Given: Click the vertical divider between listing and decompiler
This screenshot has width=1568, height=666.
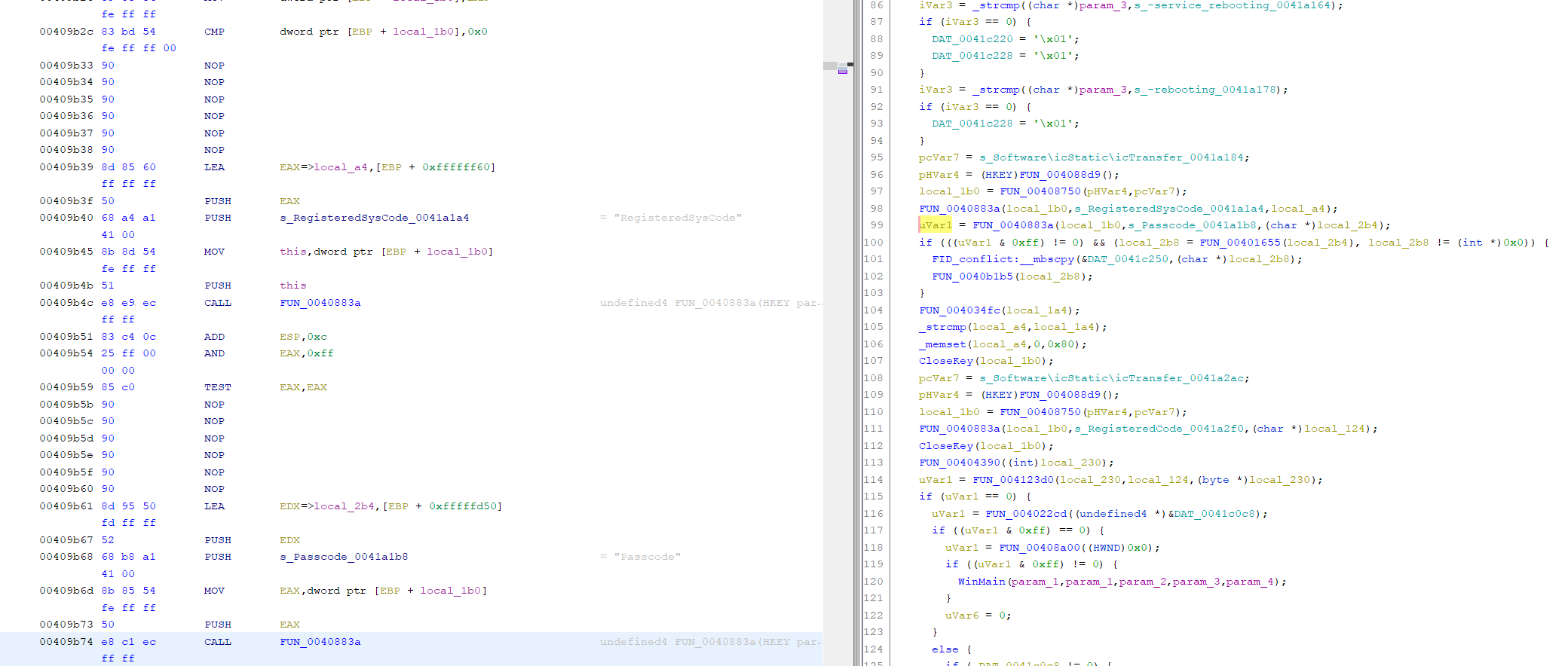Looking at the screenshot, I should point(857,333).
